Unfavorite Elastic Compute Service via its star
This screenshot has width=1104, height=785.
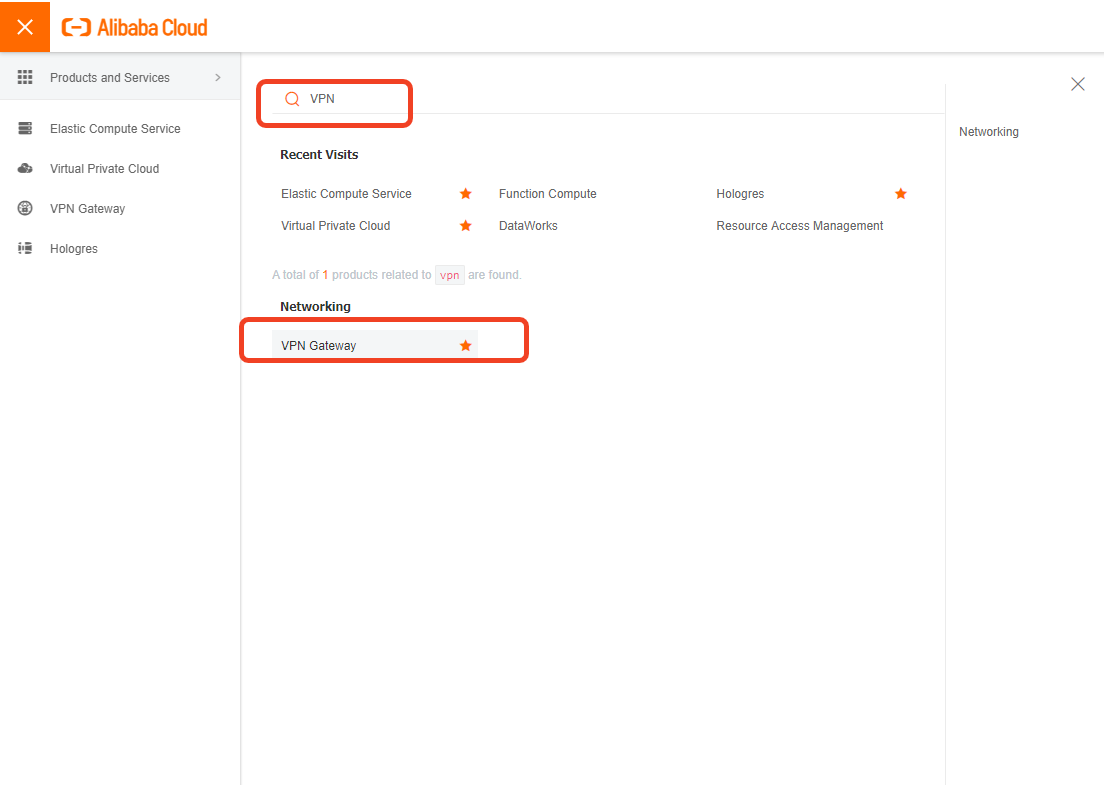pos(465,194)
